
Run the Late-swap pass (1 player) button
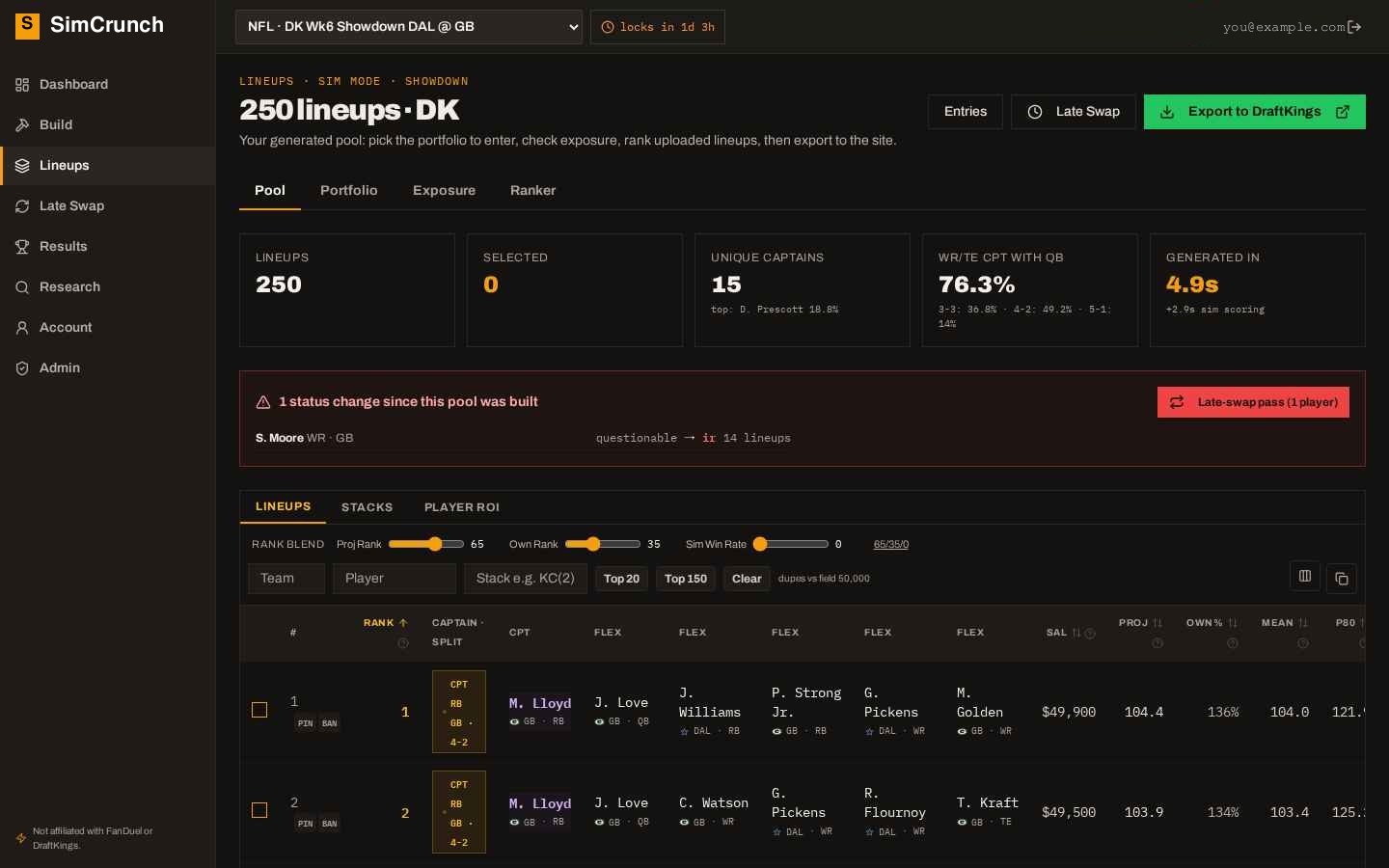click(1253, 402)
